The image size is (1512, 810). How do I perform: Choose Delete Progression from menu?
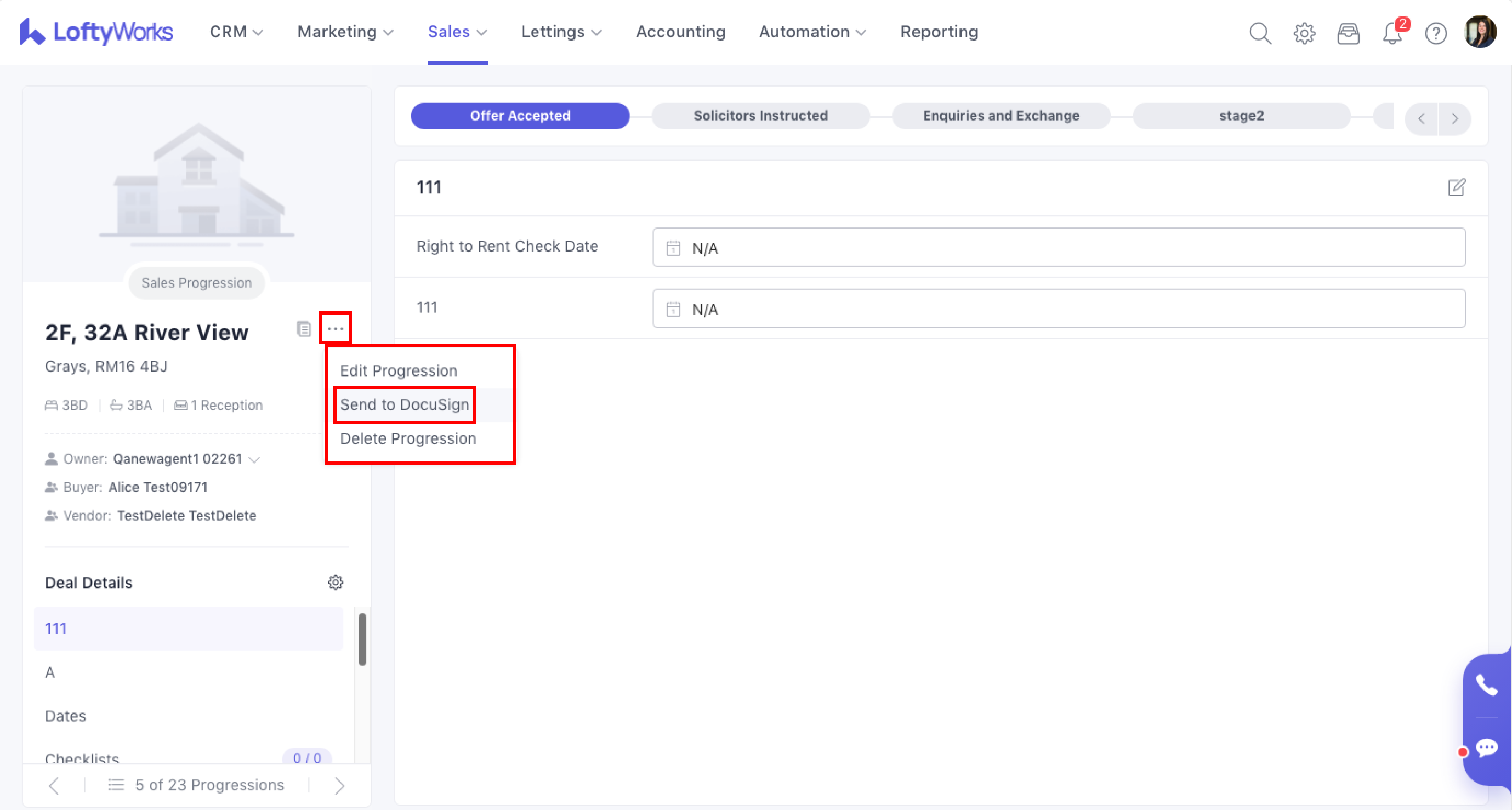coord(408,438)
